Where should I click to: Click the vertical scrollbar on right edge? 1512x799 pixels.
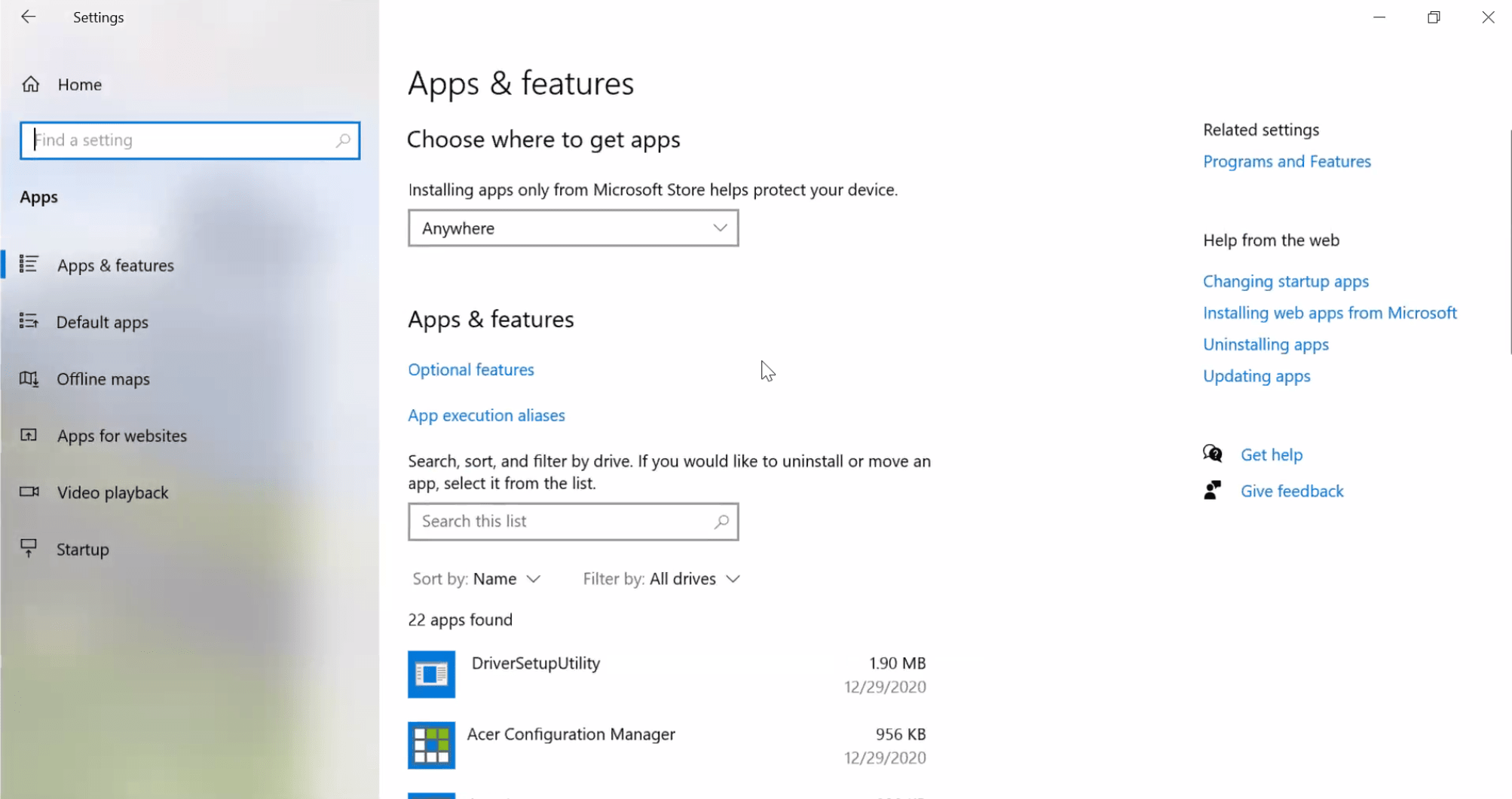(1510, 241)
